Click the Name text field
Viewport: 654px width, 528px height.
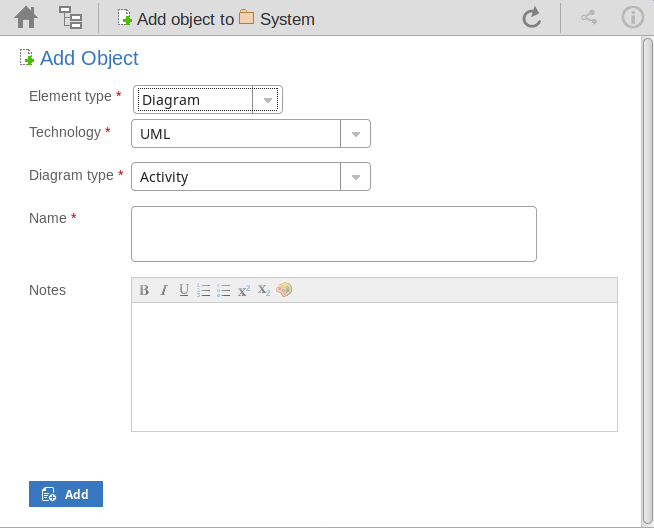click(333, 234)
